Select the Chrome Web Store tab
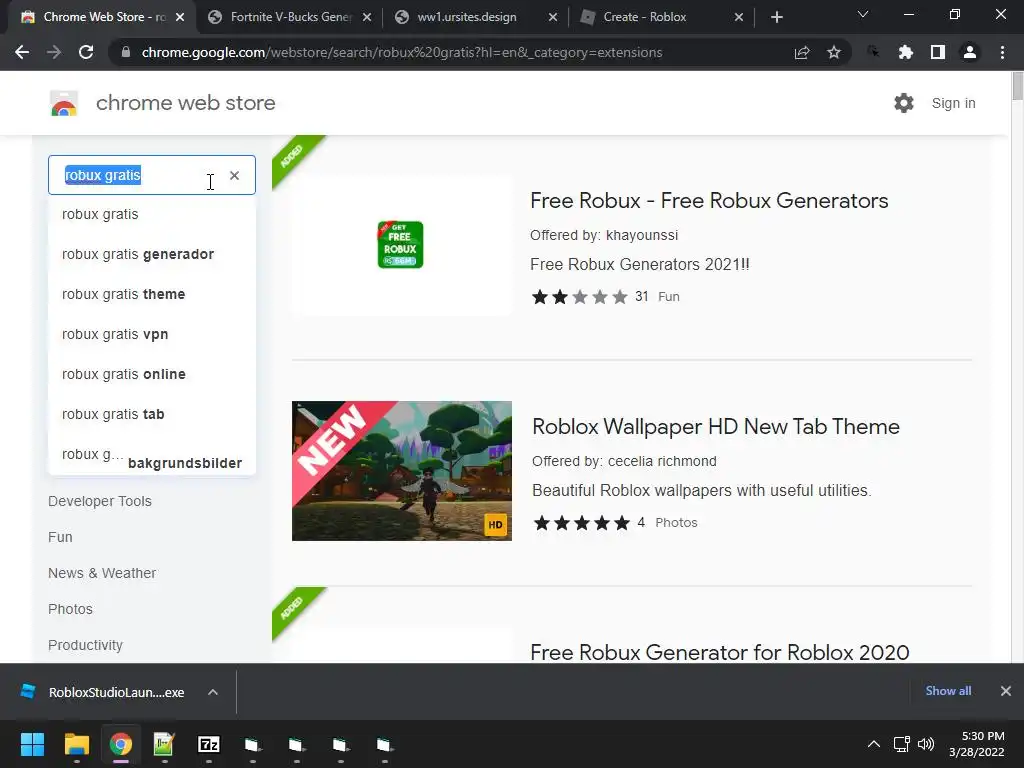Screen dimensions: 1024x768 [x=101, y=17]
